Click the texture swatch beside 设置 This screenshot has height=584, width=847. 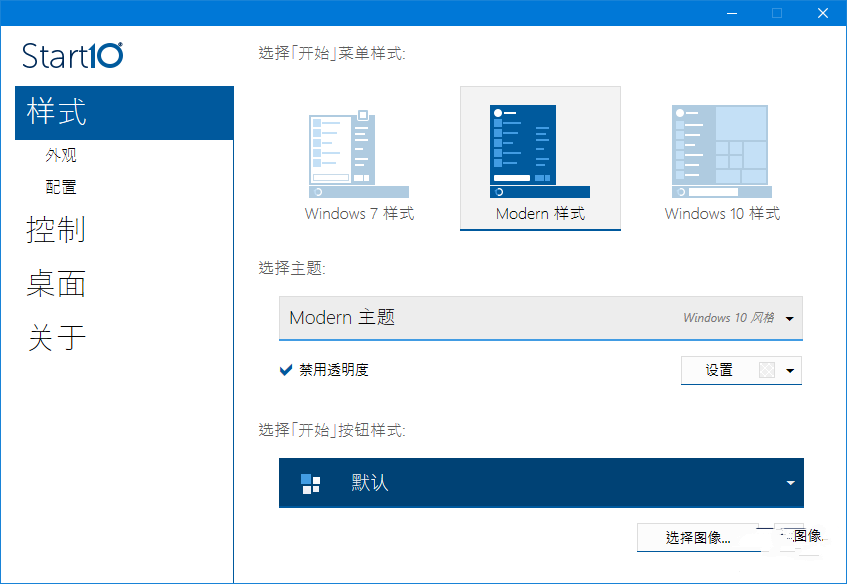[767, 371]
